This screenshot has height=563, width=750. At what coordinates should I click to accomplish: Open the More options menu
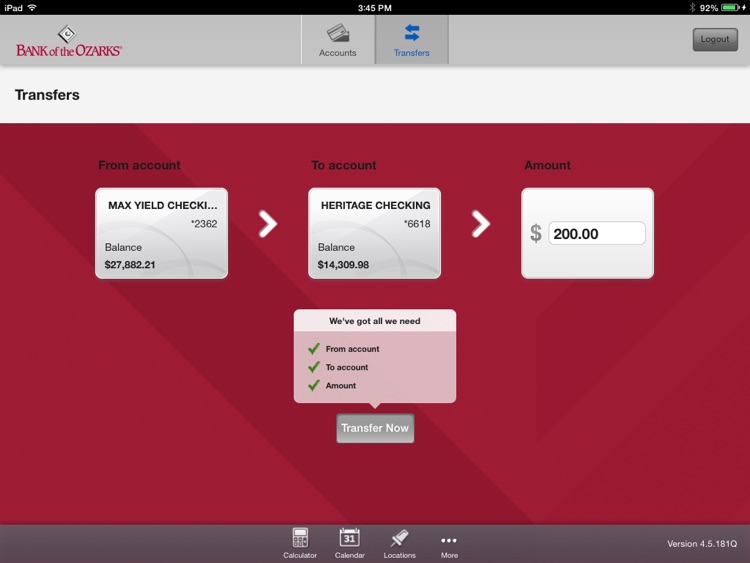449,545
